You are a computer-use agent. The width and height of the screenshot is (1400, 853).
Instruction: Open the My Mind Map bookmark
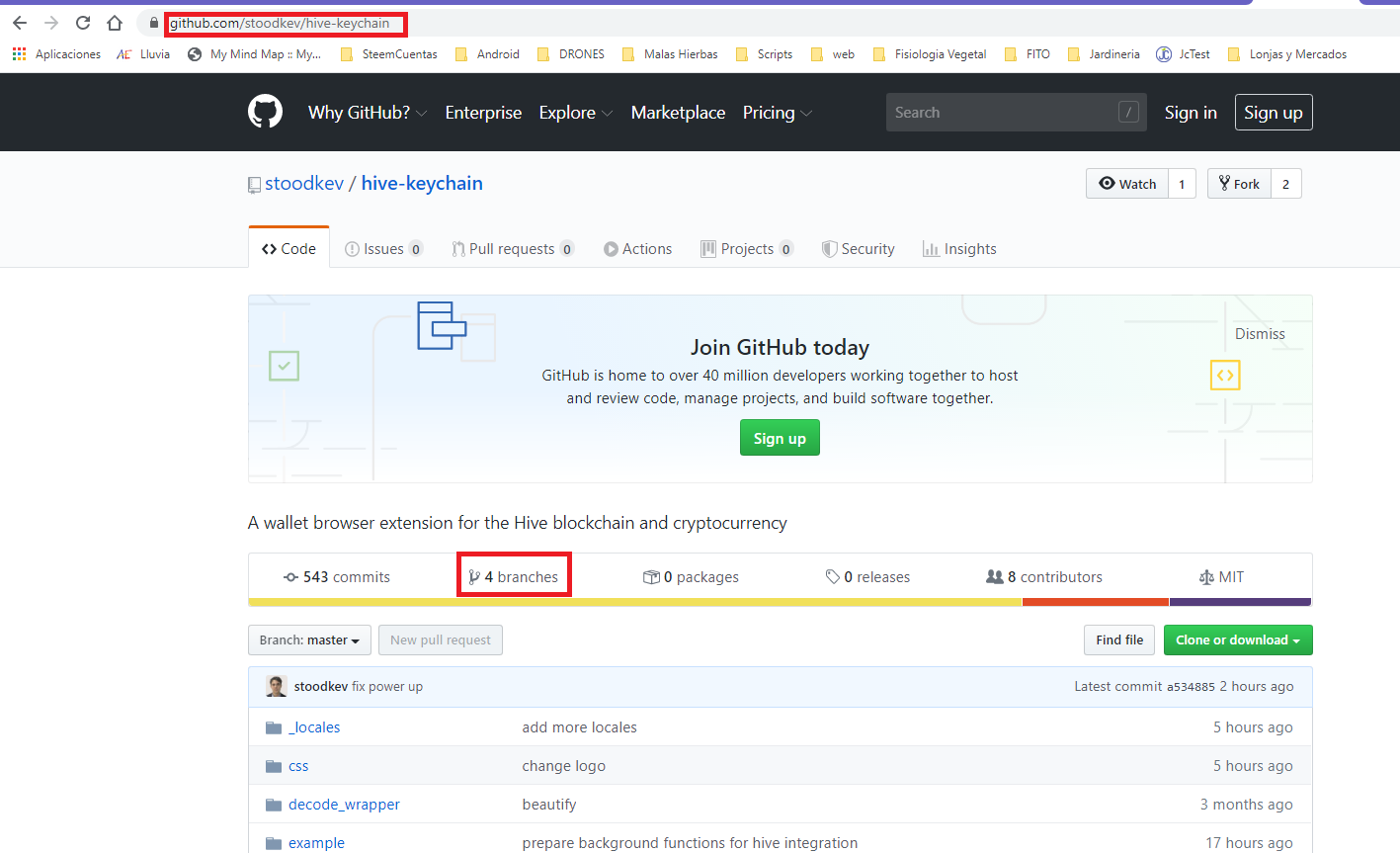click(254, 54)
